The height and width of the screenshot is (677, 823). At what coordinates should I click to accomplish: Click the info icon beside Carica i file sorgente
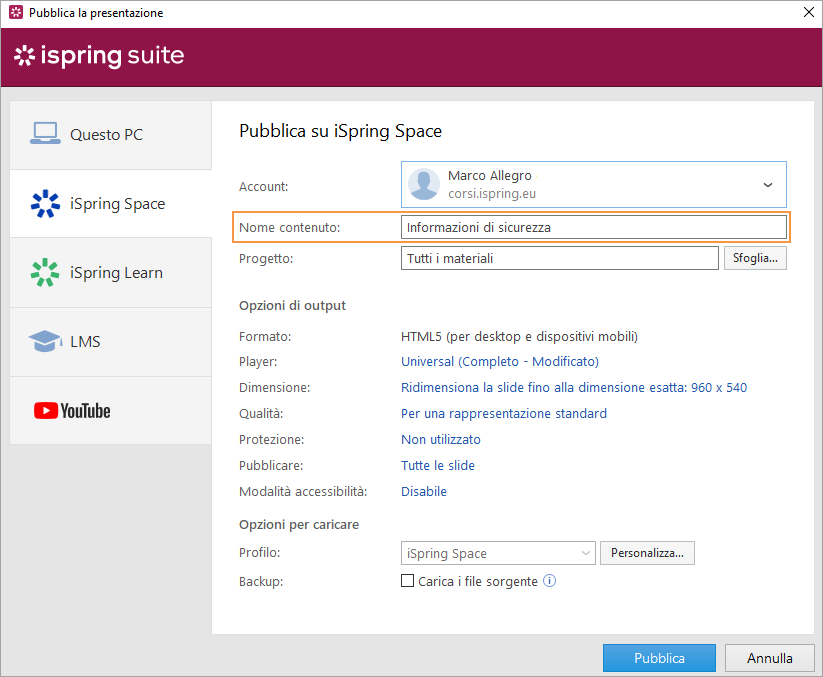pyautogui.click(x=549, y=580)
